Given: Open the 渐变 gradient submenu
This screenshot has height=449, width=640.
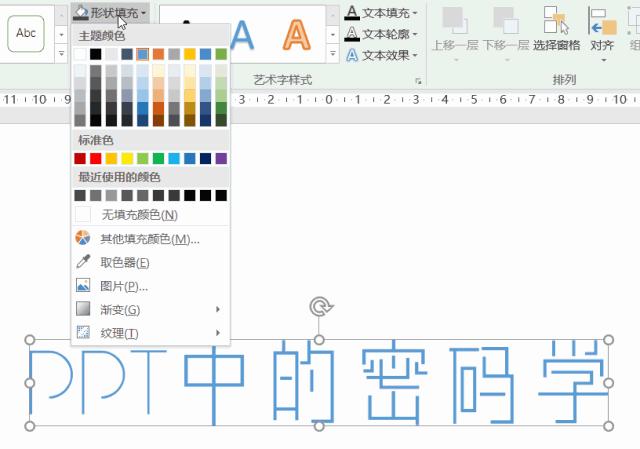Looking at the screenshot, I should click(x=151, y=309).
